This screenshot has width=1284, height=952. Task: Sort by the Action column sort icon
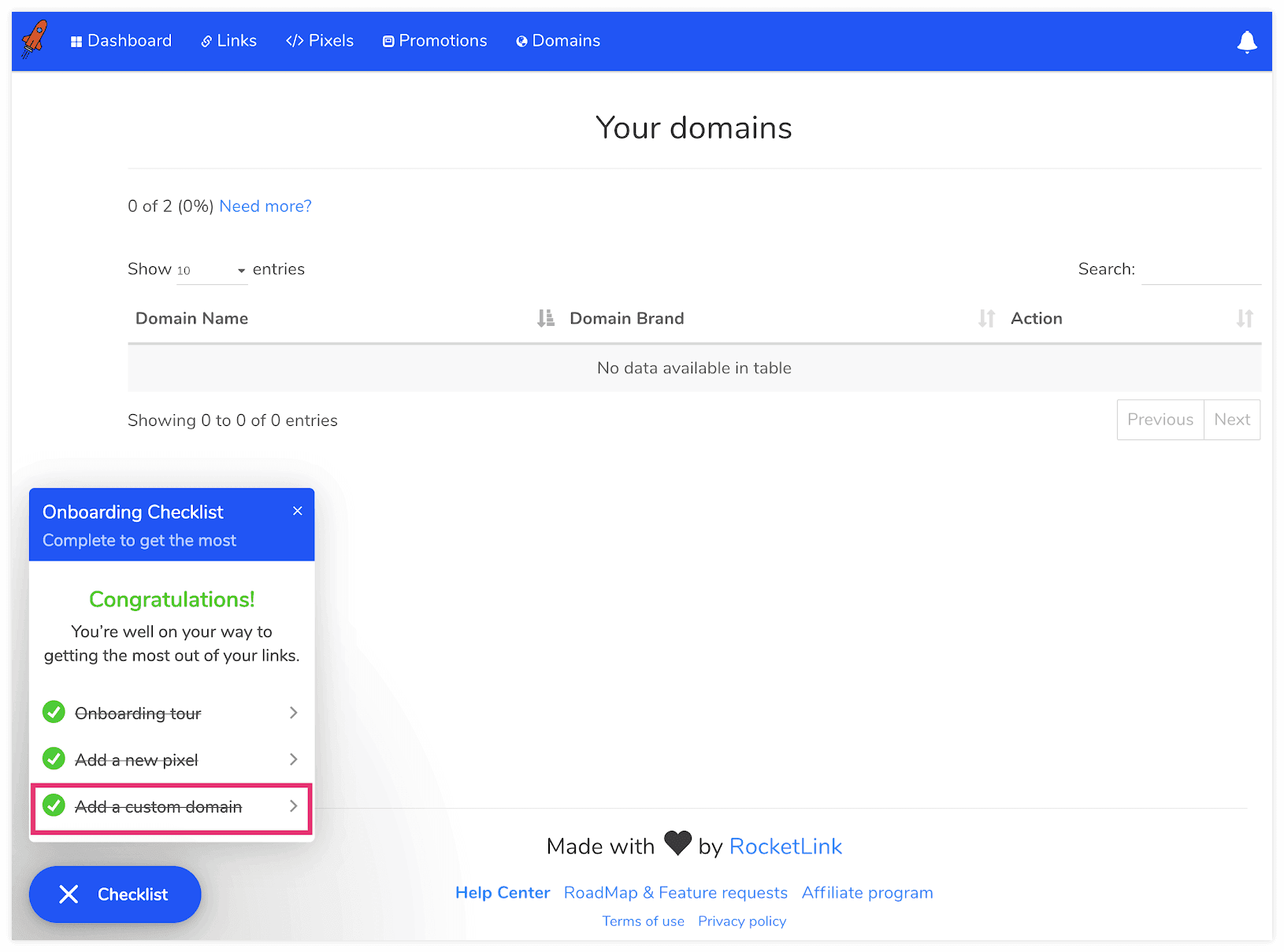1245,318
